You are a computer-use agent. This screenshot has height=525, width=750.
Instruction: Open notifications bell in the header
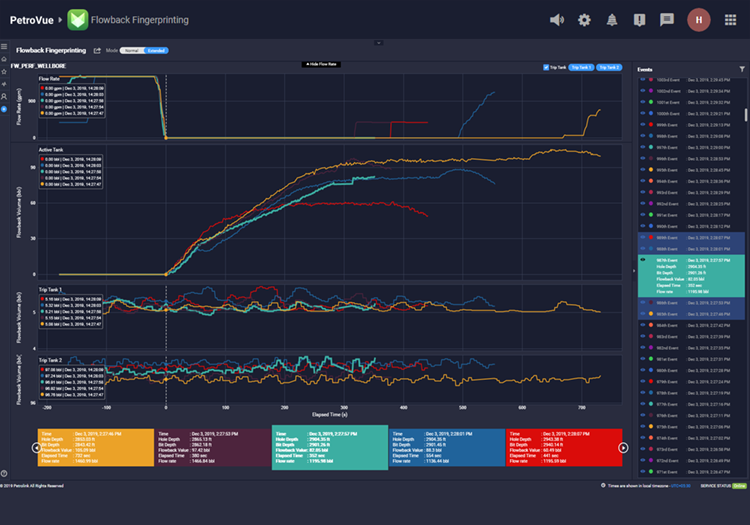(612, 20)
